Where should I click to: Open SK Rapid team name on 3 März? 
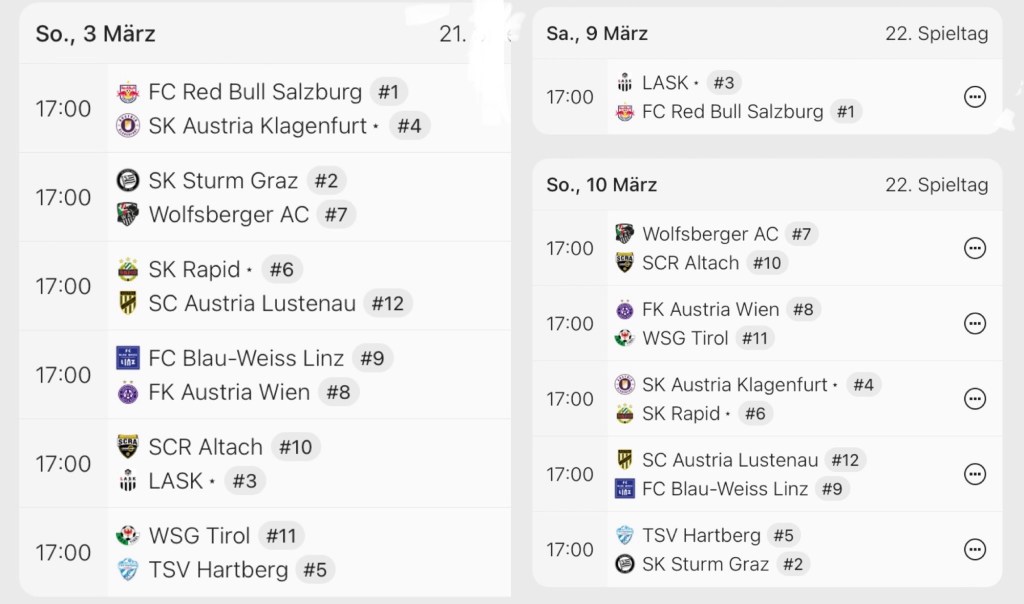point(194,270)
